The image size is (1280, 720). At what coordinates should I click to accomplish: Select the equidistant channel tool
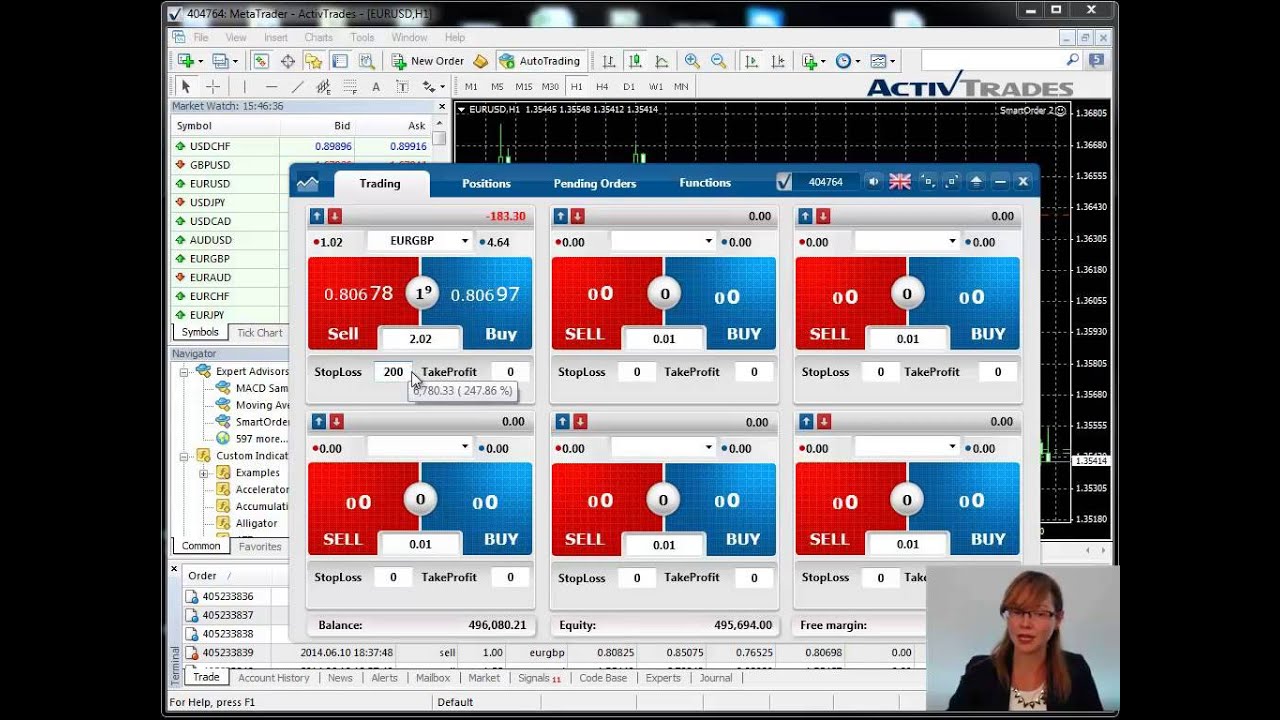pos(323,86)
